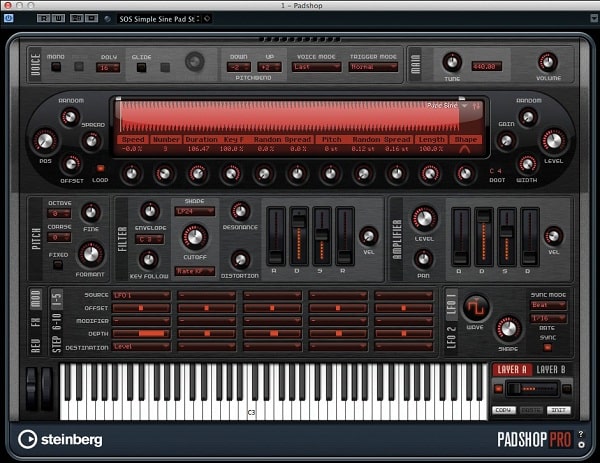This screenshot has width=600, height=463.
Task: Click the pitch Formant knob
Action: click(x=91, y=254)
